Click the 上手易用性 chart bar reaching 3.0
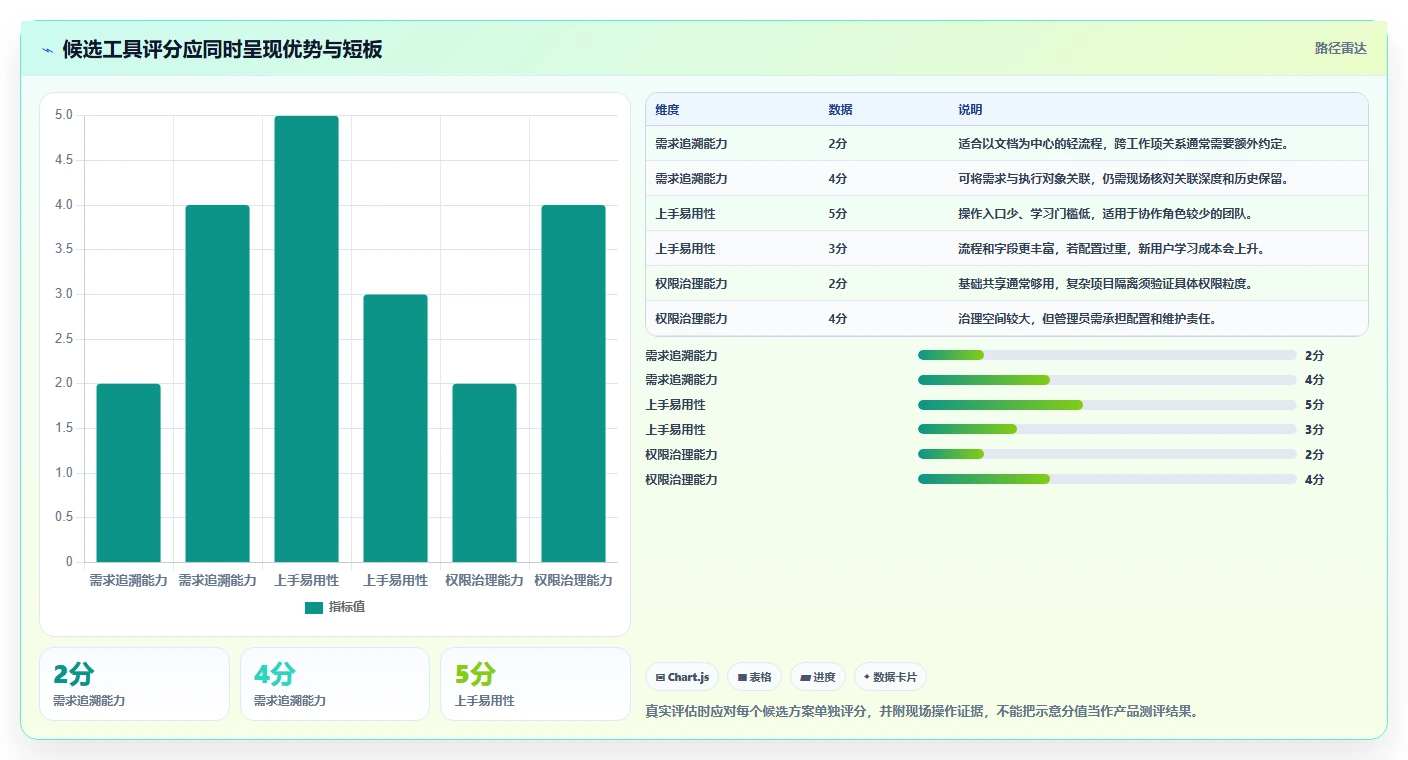Viewport: 1408px width, 760px height. (396, 428)
